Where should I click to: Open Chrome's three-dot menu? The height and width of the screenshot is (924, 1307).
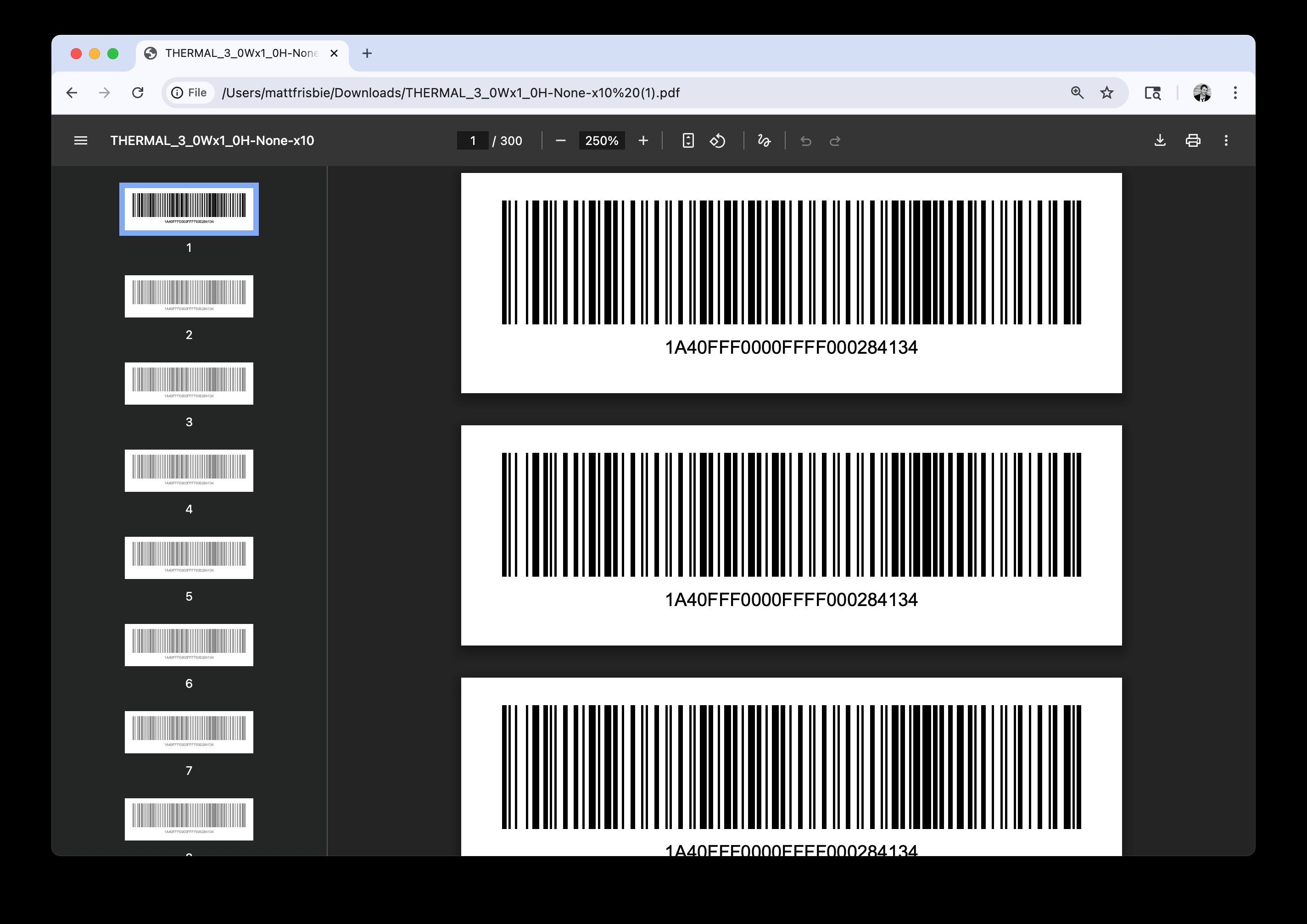point(1235,93)
